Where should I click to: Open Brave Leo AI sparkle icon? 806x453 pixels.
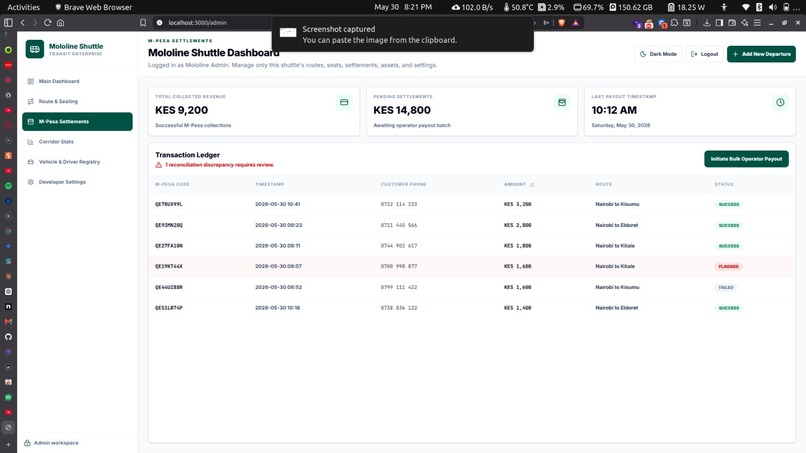[744, 23]
